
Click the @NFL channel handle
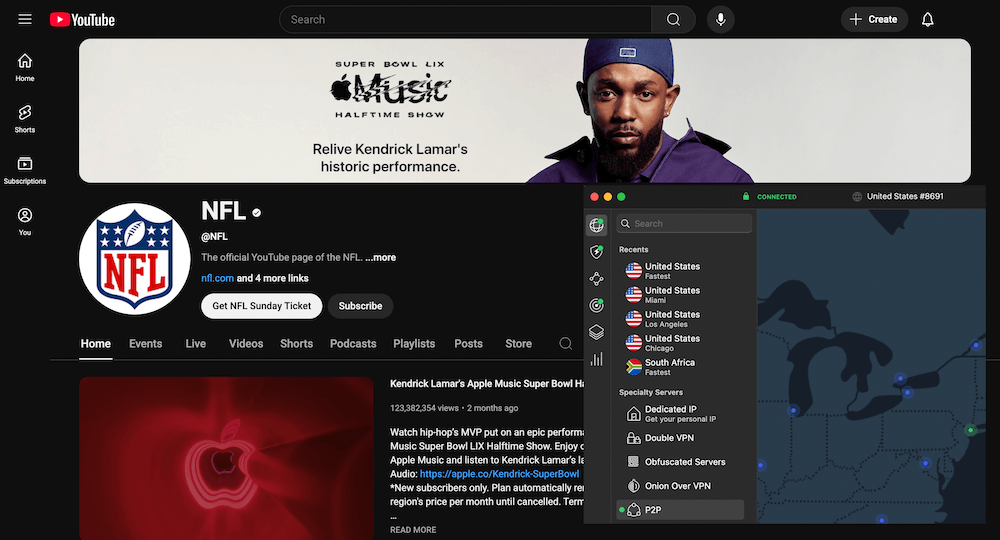[214, 237]
